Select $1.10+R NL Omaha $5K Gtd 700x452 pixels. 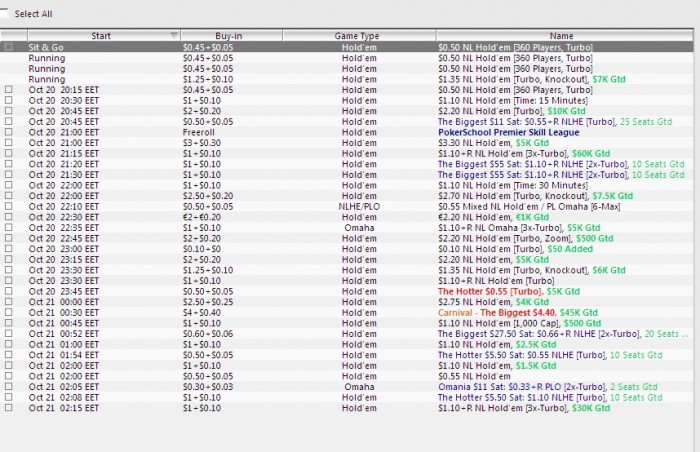click(519, 228)
